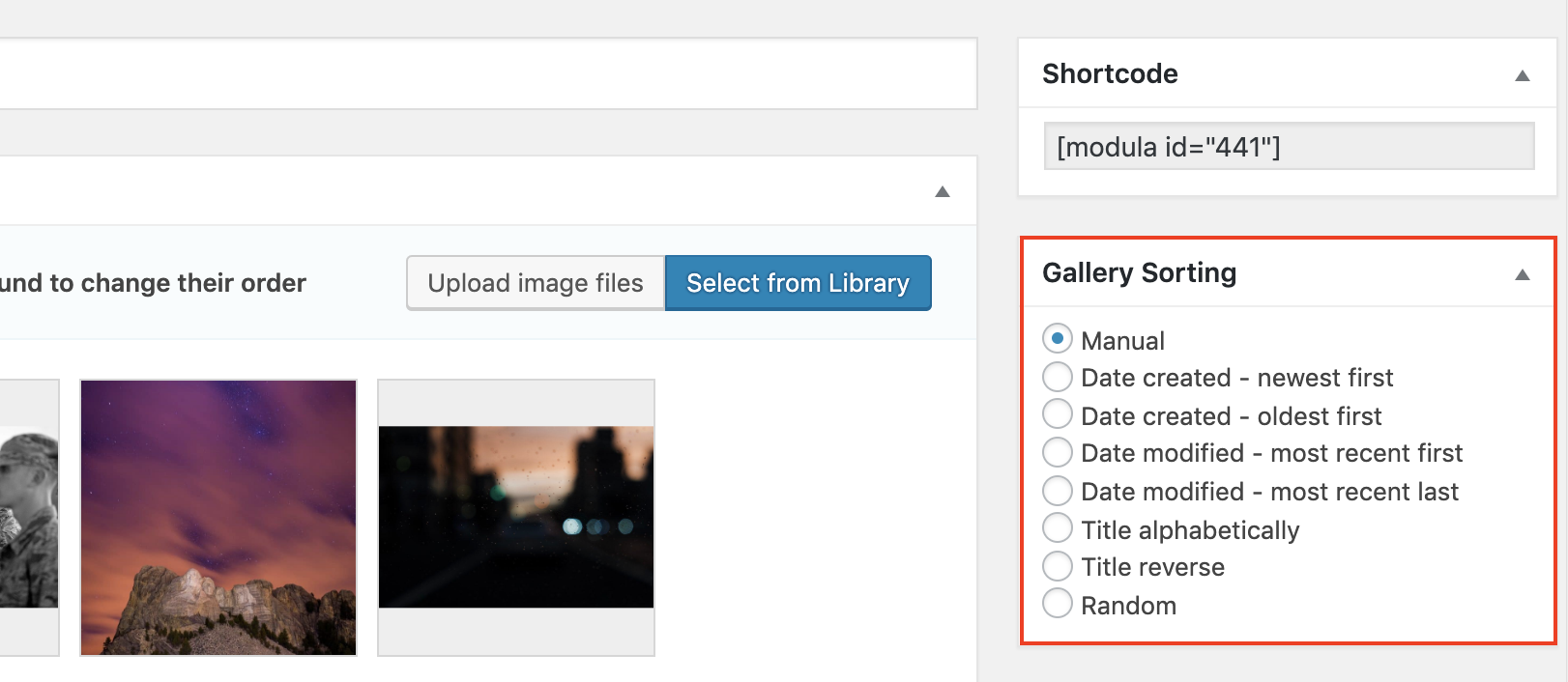
Task: Click the Gallery Sorting panel heading
Action: tap(1139, 273)
